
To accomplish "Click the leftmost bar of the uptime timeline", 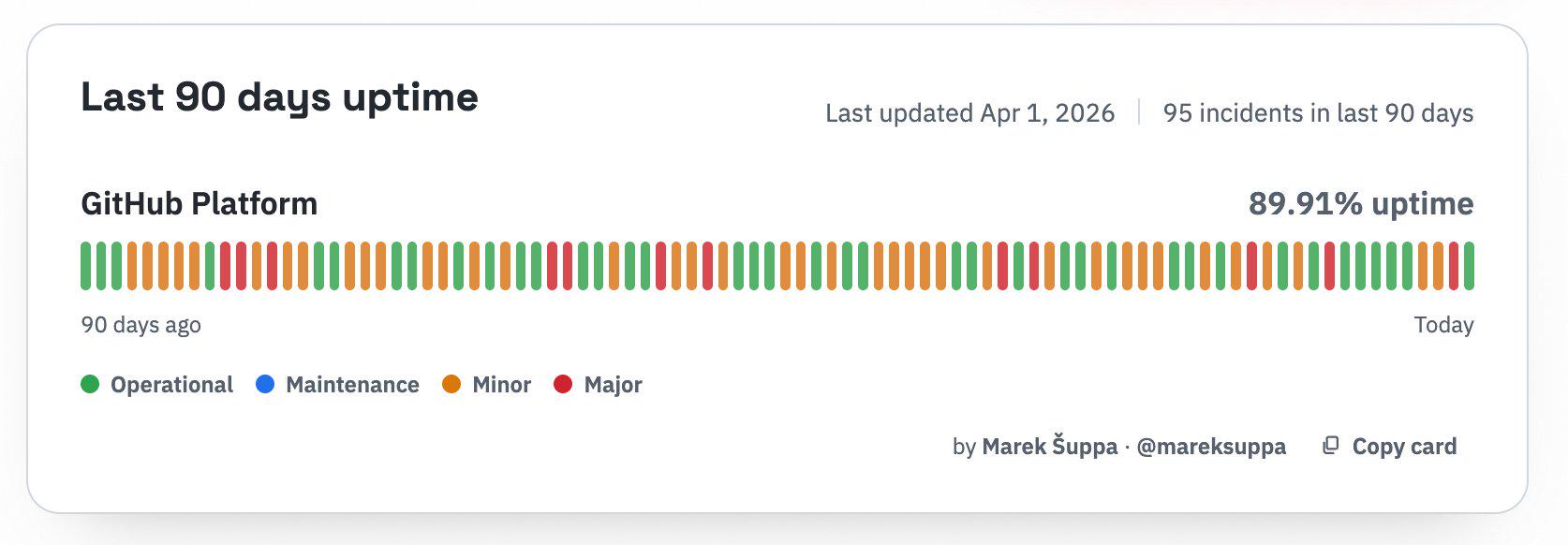I will pos(86,266).
